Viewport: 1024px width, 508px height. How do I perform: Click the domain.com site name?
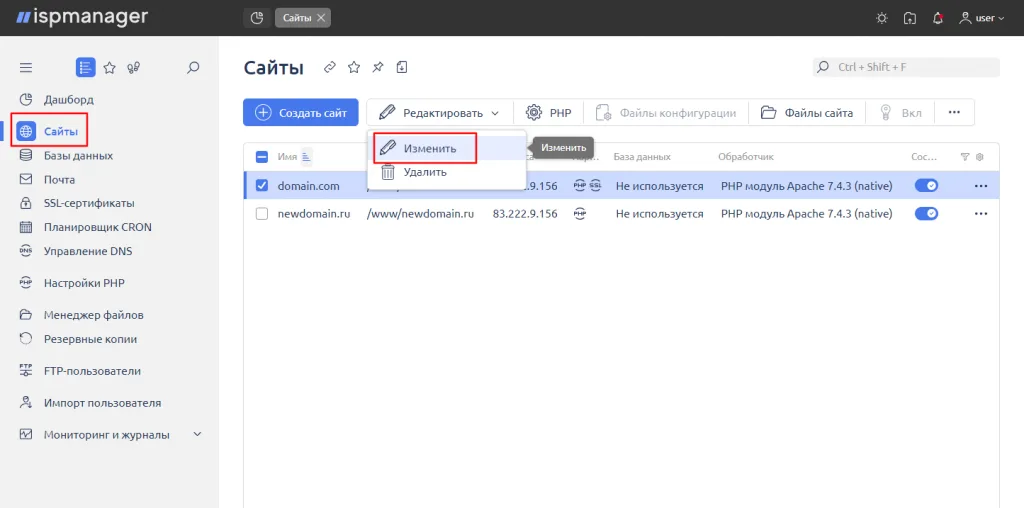pos(308,186)
